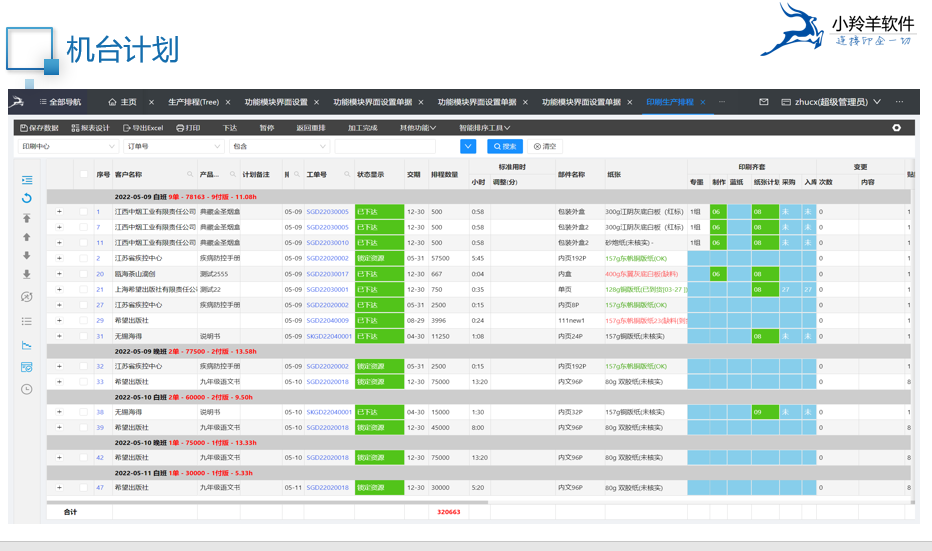Check the box for row number 7

point(83,227)
